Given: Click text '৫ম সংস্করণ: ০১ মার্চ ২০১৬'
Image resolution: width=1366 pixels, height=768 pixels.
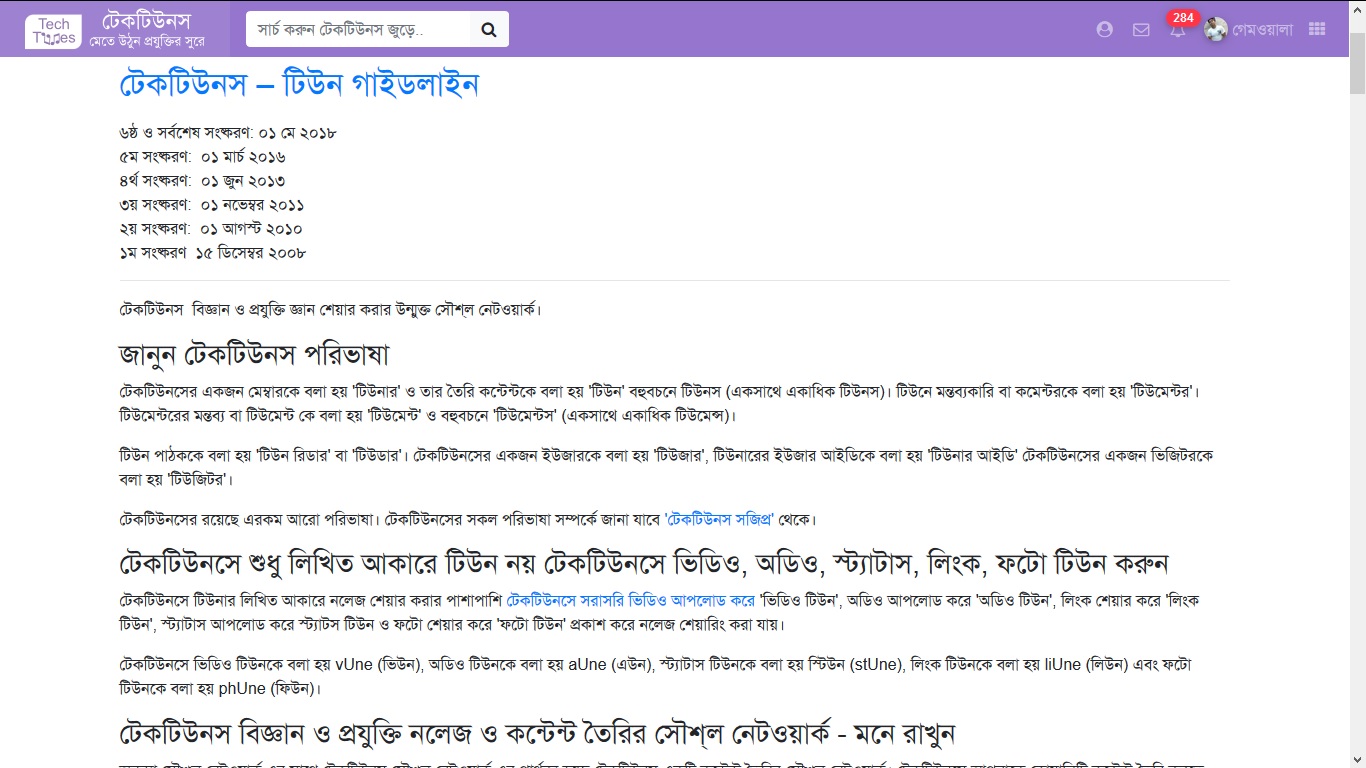Looking at the screenshot, I should click(x=203, y=157).
